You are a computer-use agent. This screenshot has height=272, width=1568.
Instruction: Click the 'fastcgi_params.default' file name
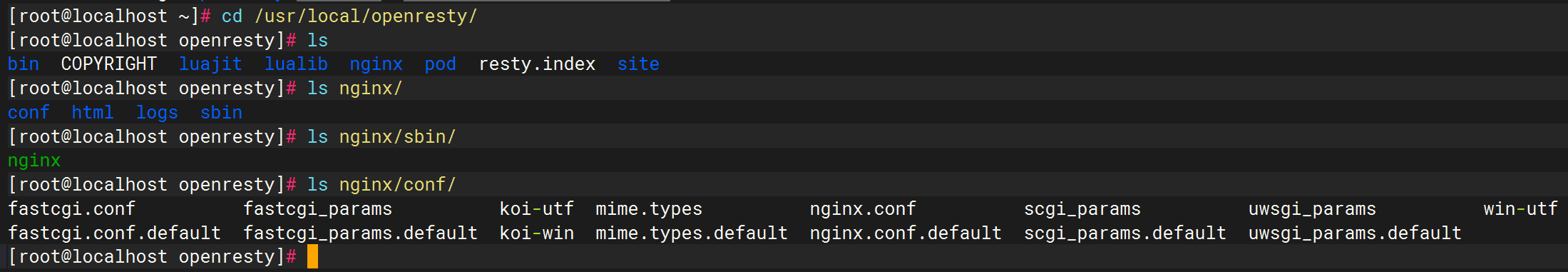coord(361,233)
